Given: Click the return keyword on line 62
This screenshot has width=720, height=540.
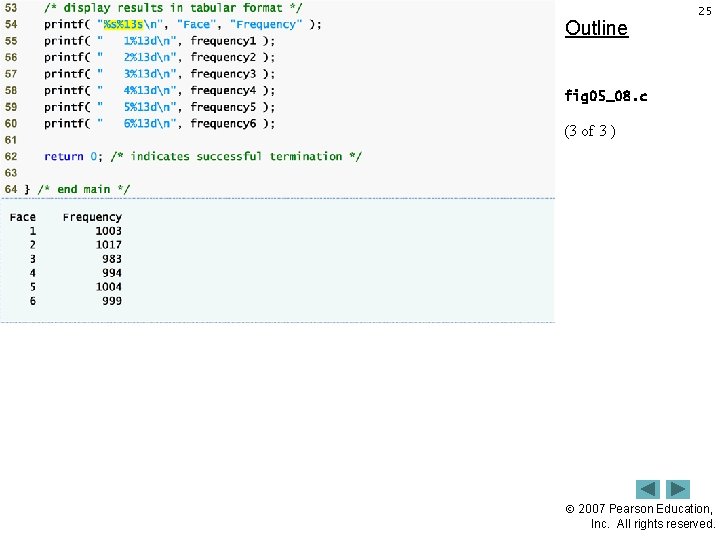Looking at the screenshot, I should pos(64,157).
